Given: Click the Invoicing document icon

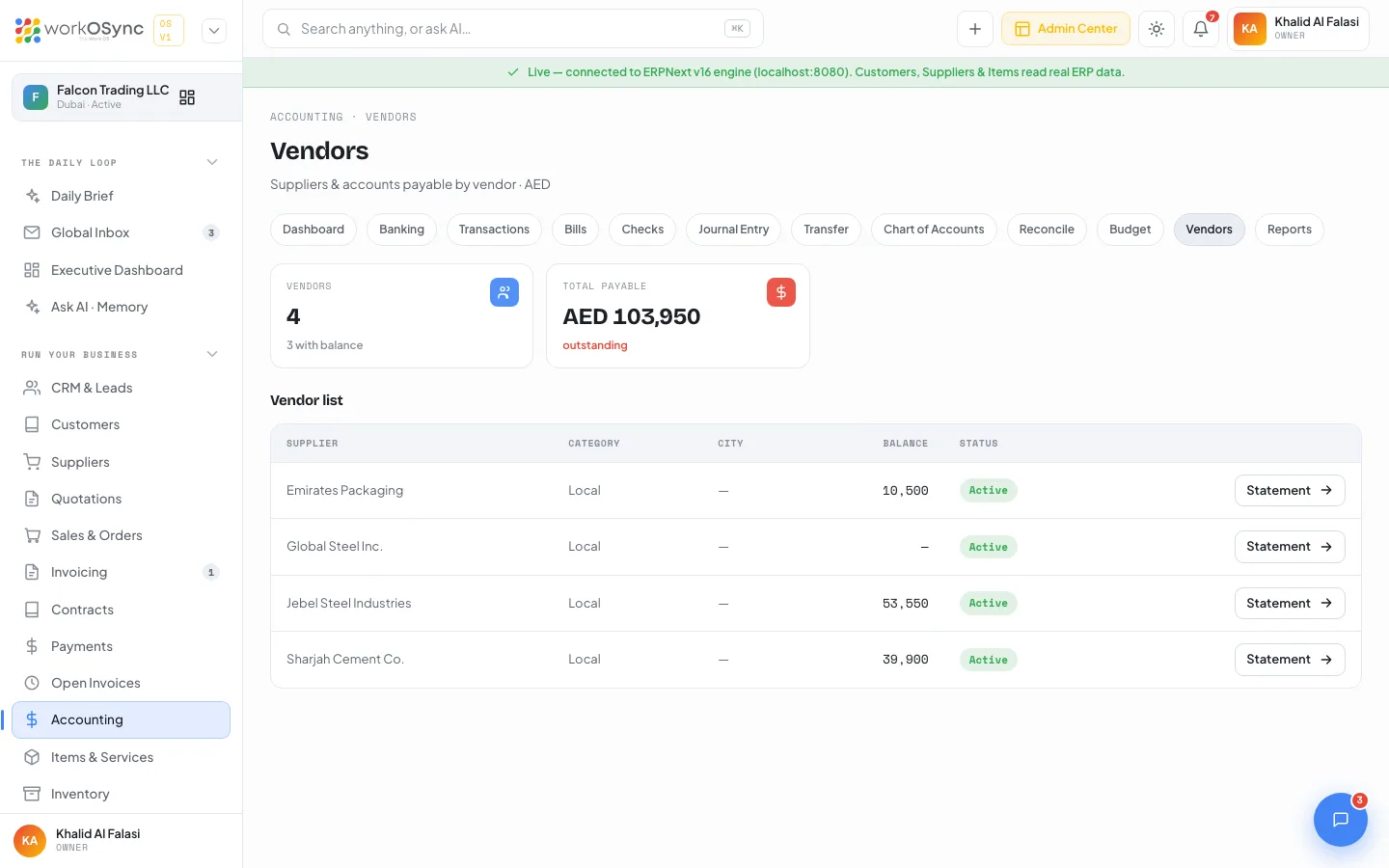Looking at the screenshot, I should click(x=32, y=572).
